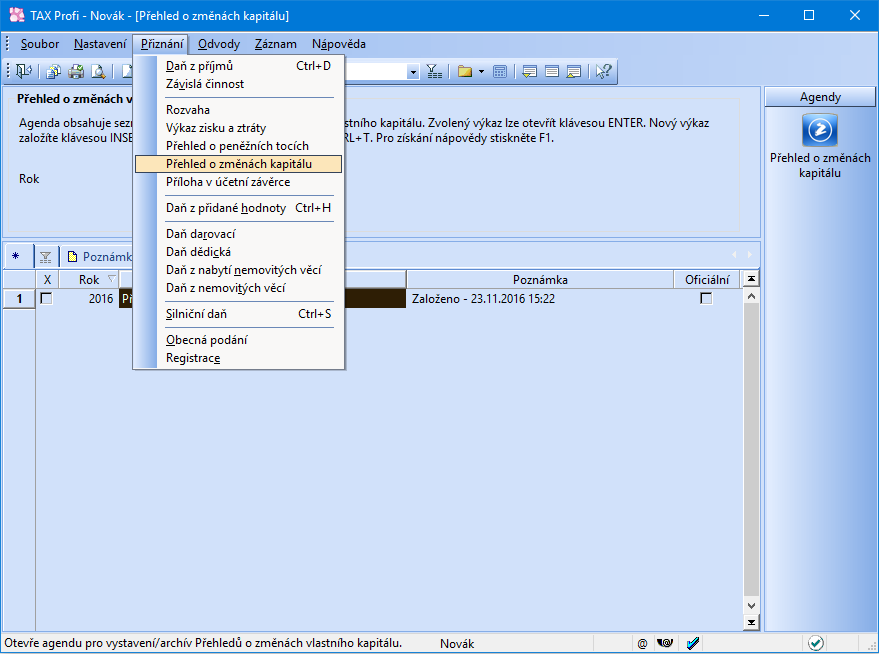Choose highlighted Přehled o změnách kapitálu entry
This screenshot has height=654, width=879.
pyautogui.click(x=239, y=164)
